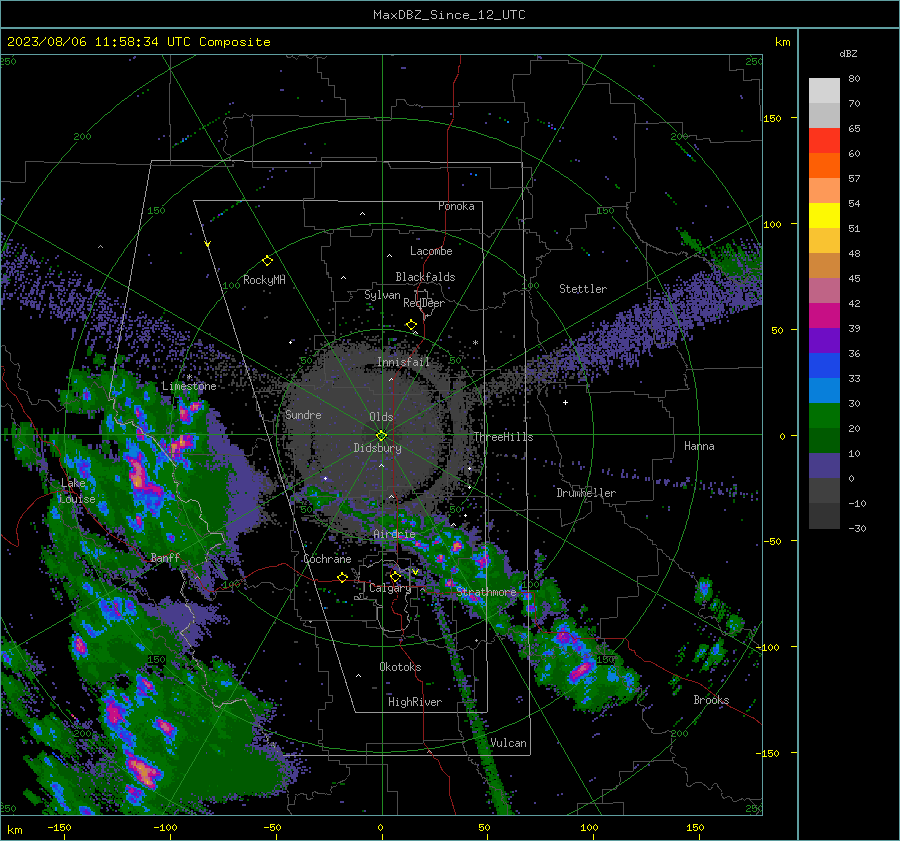Click the dBZ legend heading

848,53
